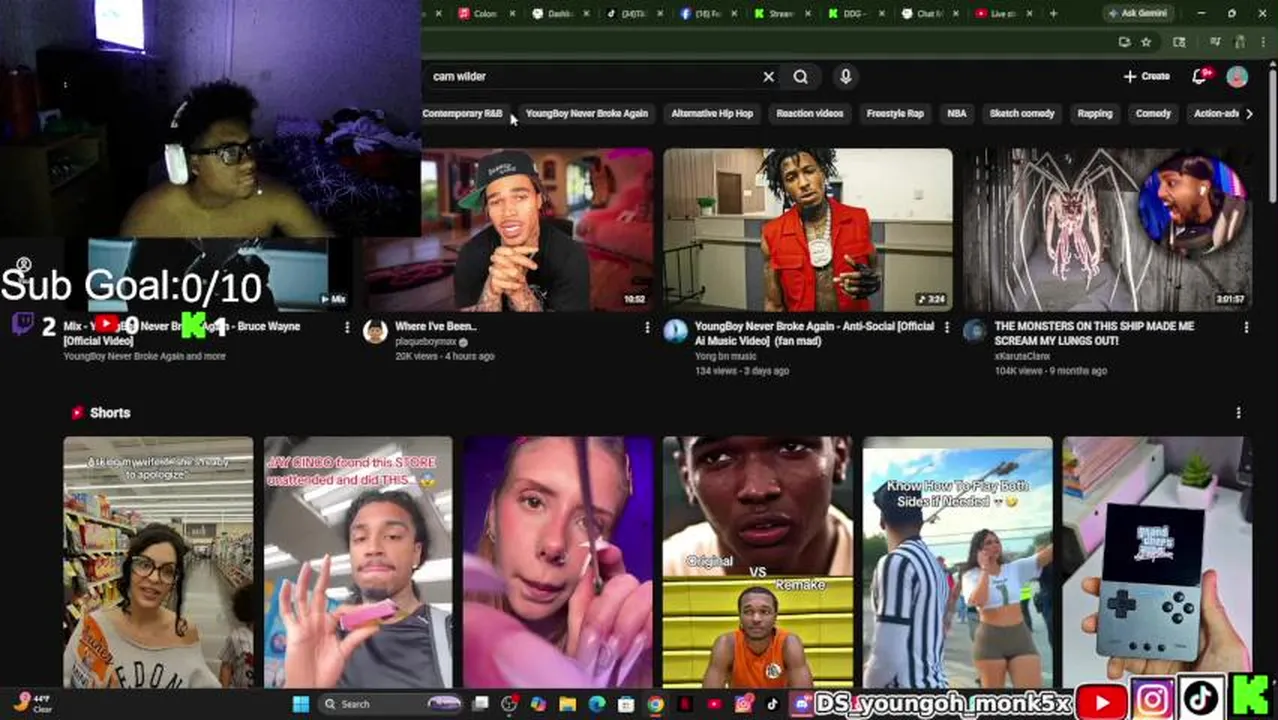Open the Shorts shelf three-dot menu

point(1238,413)
